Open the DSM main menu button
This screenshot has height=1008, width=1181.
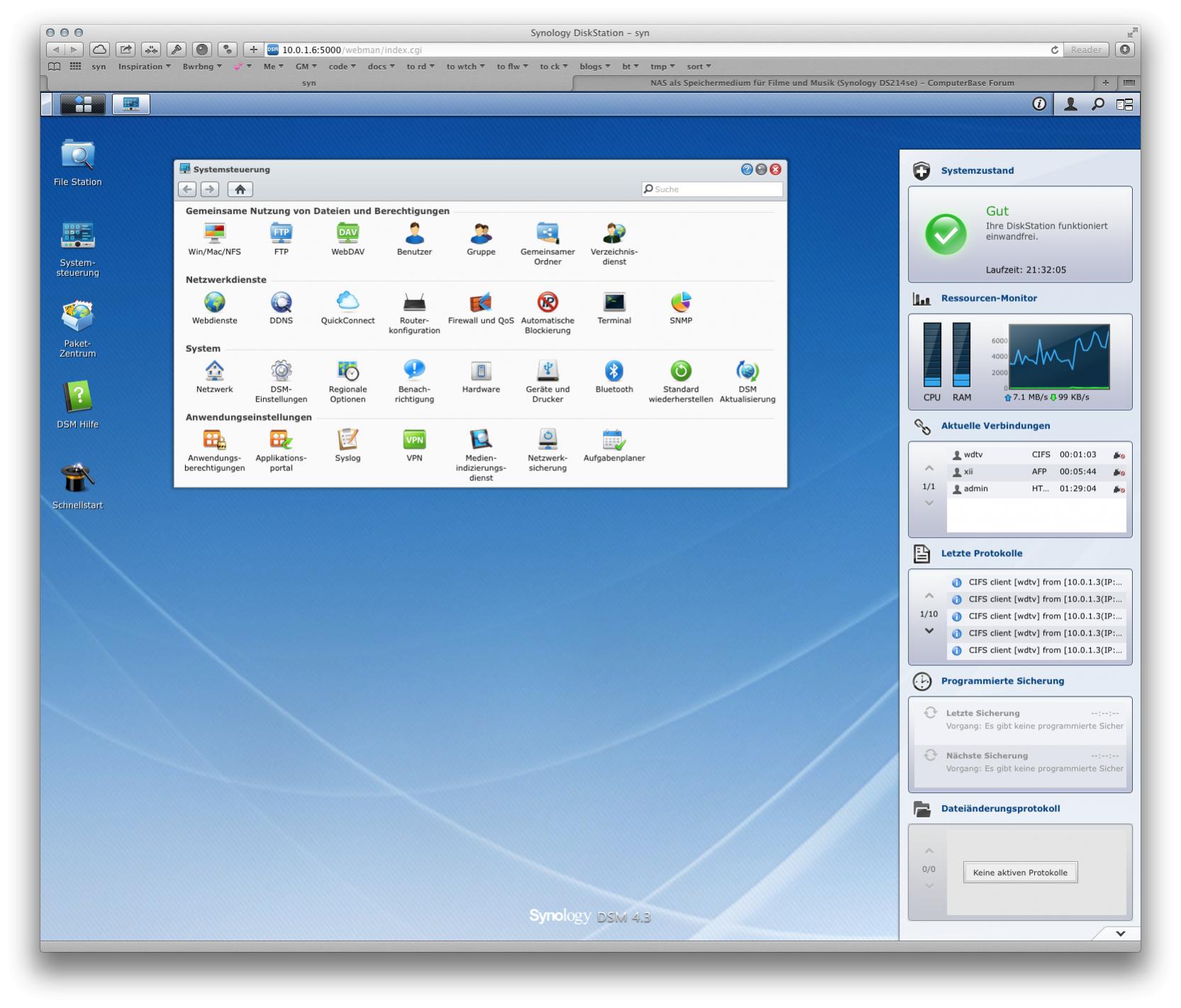pyautogui.click(x=83, y=104)
